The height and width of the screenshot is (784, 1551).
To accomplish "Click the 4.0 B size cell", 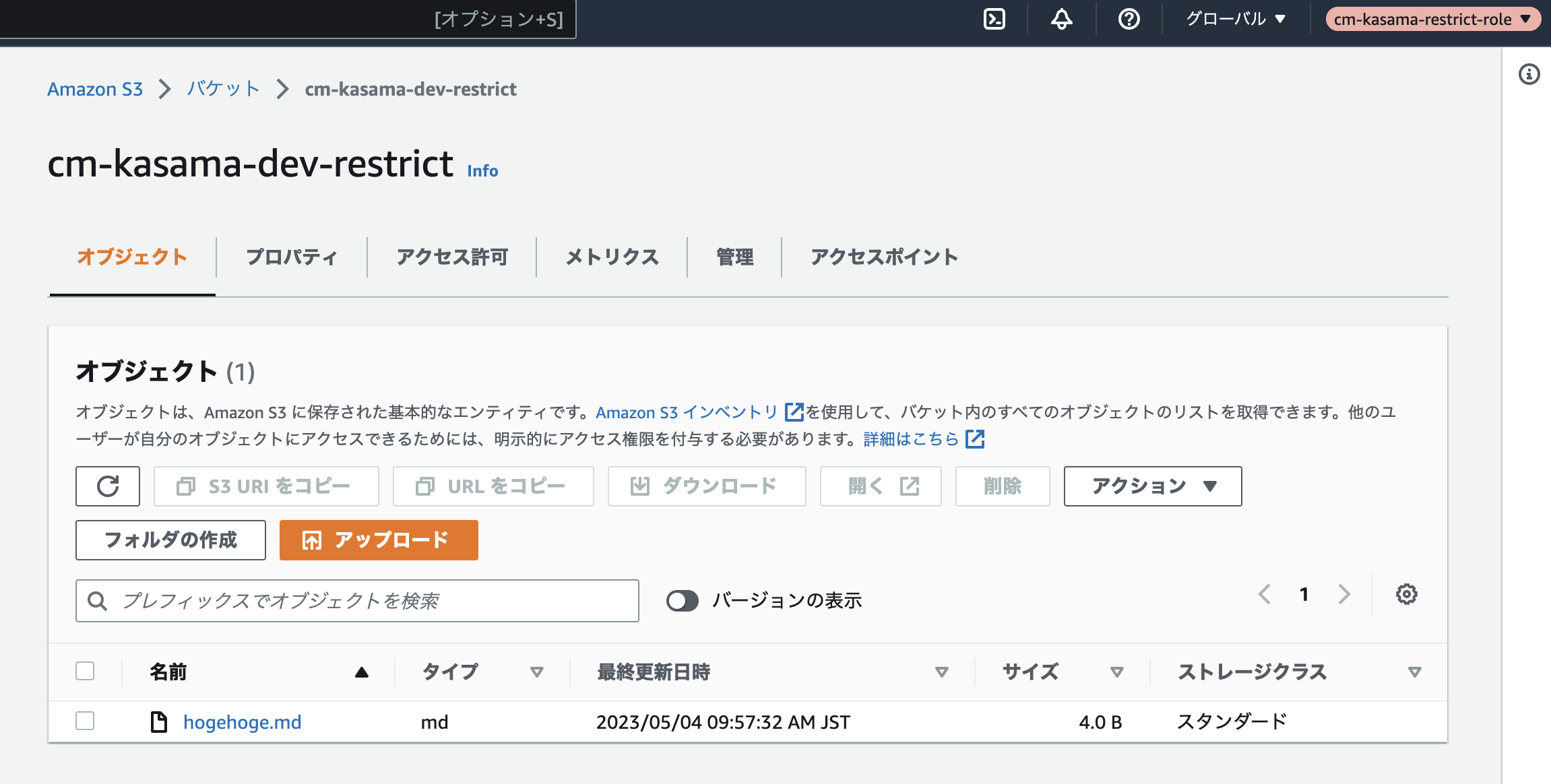I will (x=1100, y=722).
